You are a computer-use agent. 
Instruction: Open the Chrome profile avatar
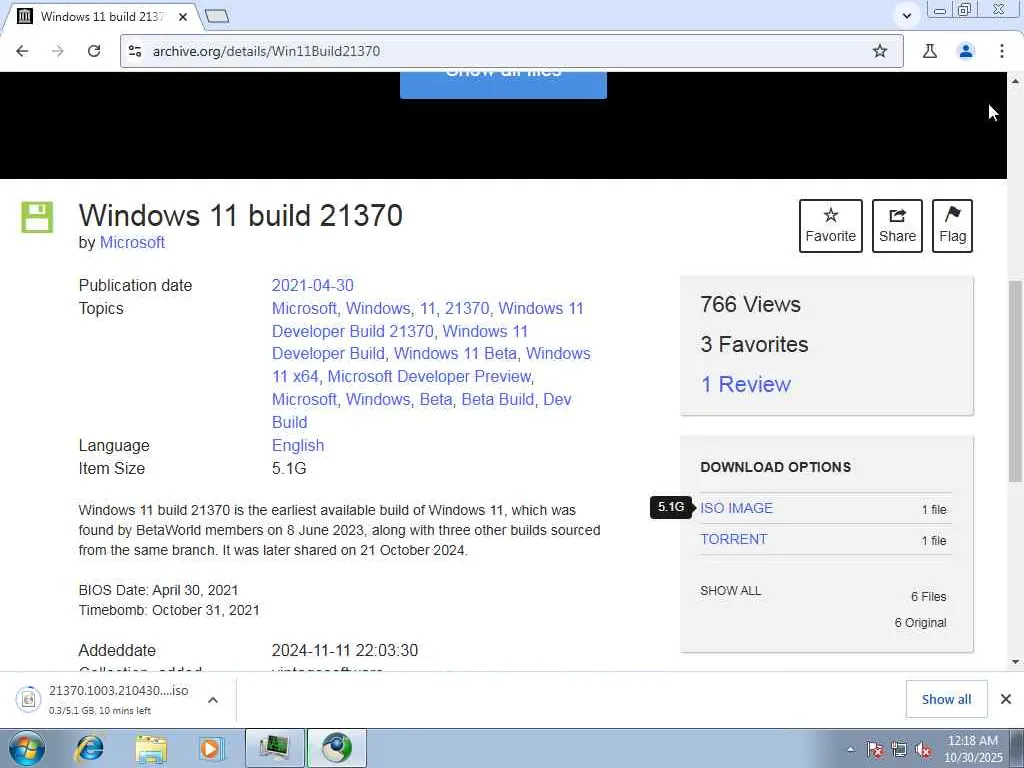966,51
